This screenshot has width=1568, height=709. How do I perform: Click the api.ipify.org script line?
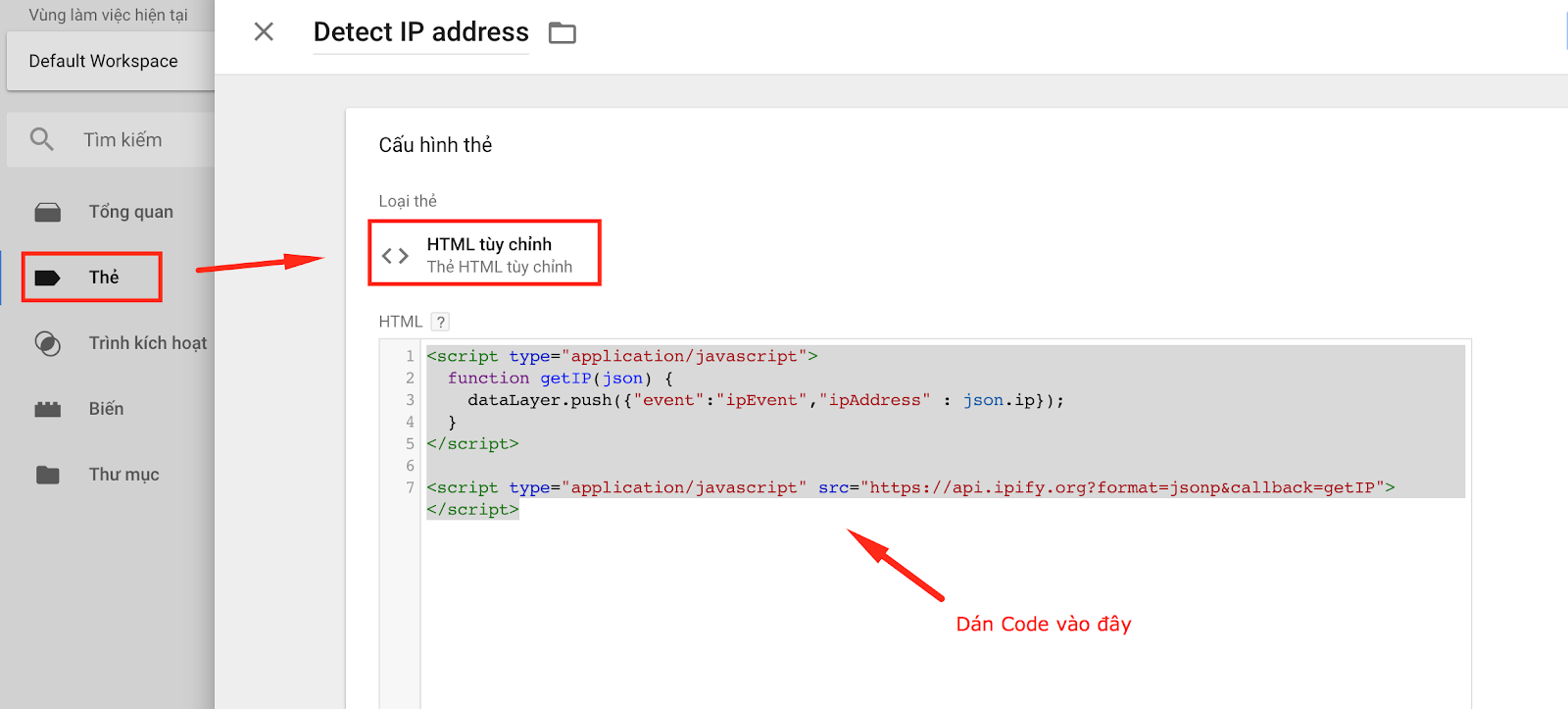(x=910, y=487)
